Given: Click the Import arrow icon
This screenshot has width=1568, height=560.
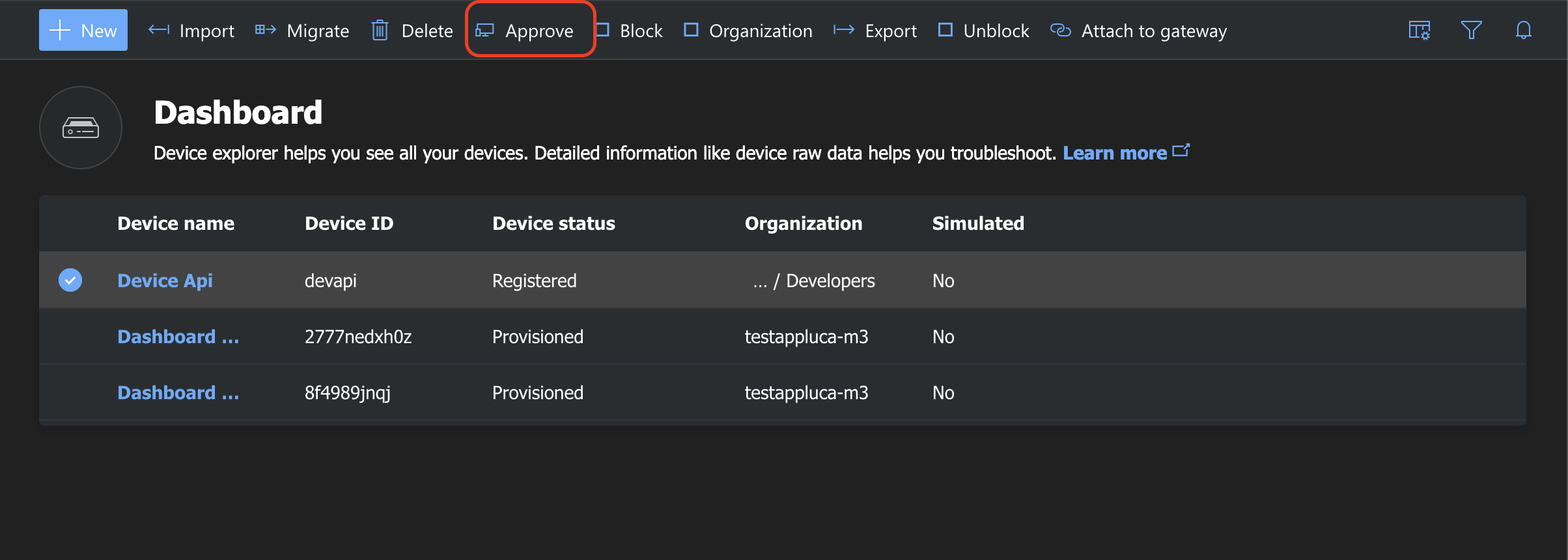Looking at the screenshot, I should pyautogui.click(x=159, y=30).
